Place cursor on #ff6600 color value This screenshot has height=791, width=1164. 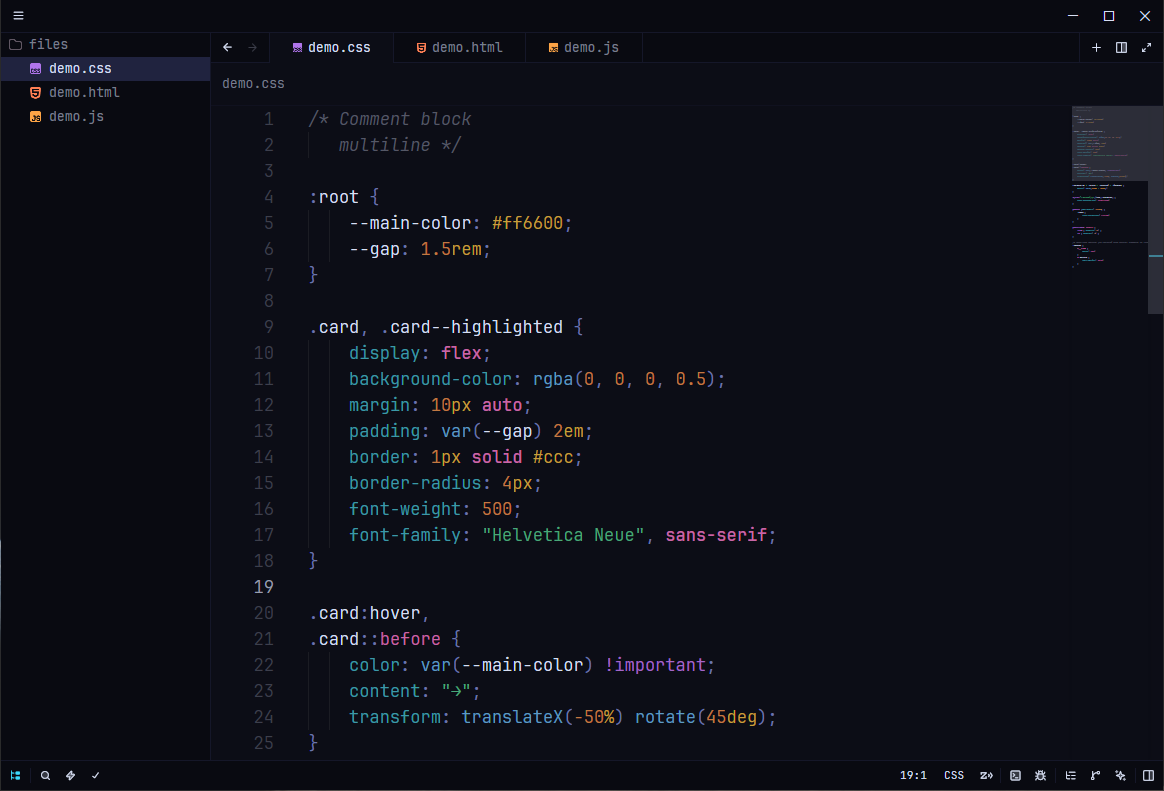(x=527, y=223)
